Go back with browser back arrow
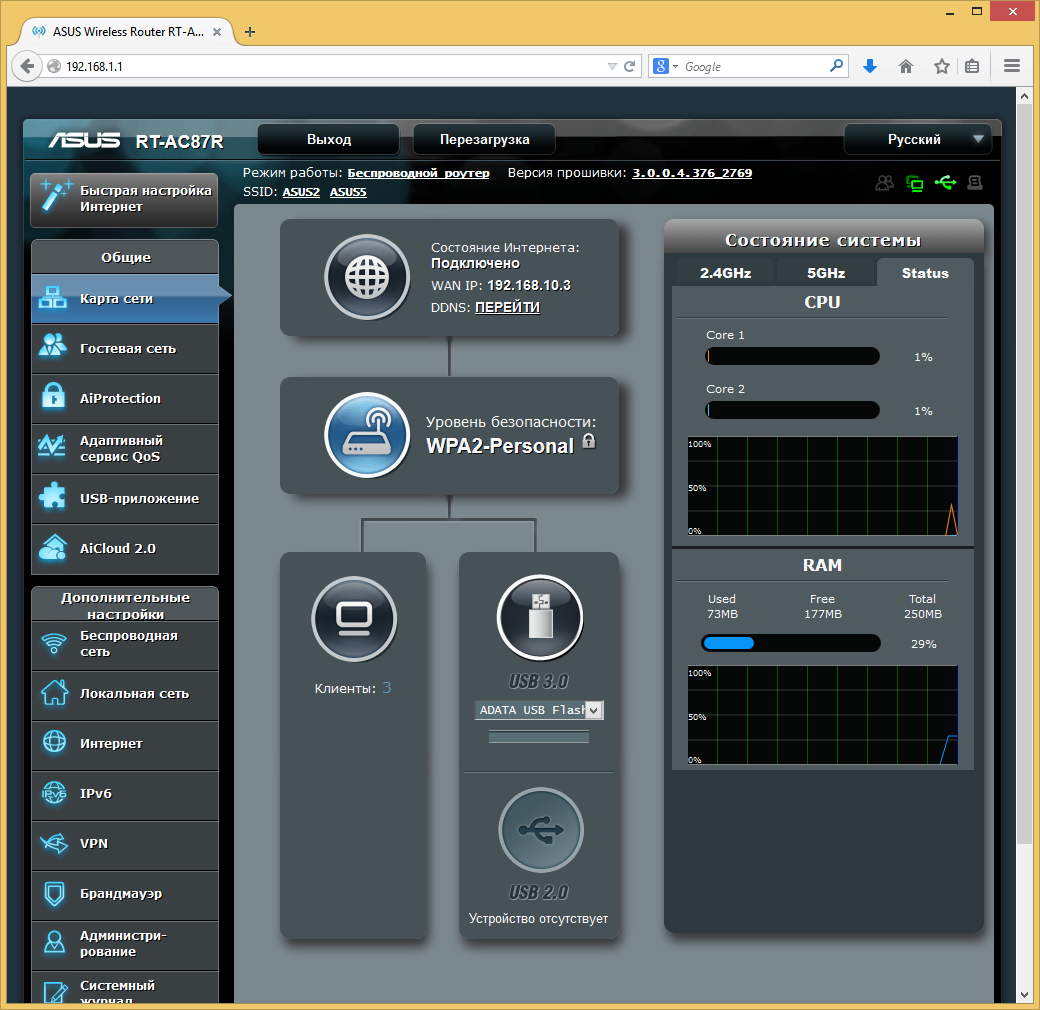The image size is (1040, 1010). coord(27,66)
